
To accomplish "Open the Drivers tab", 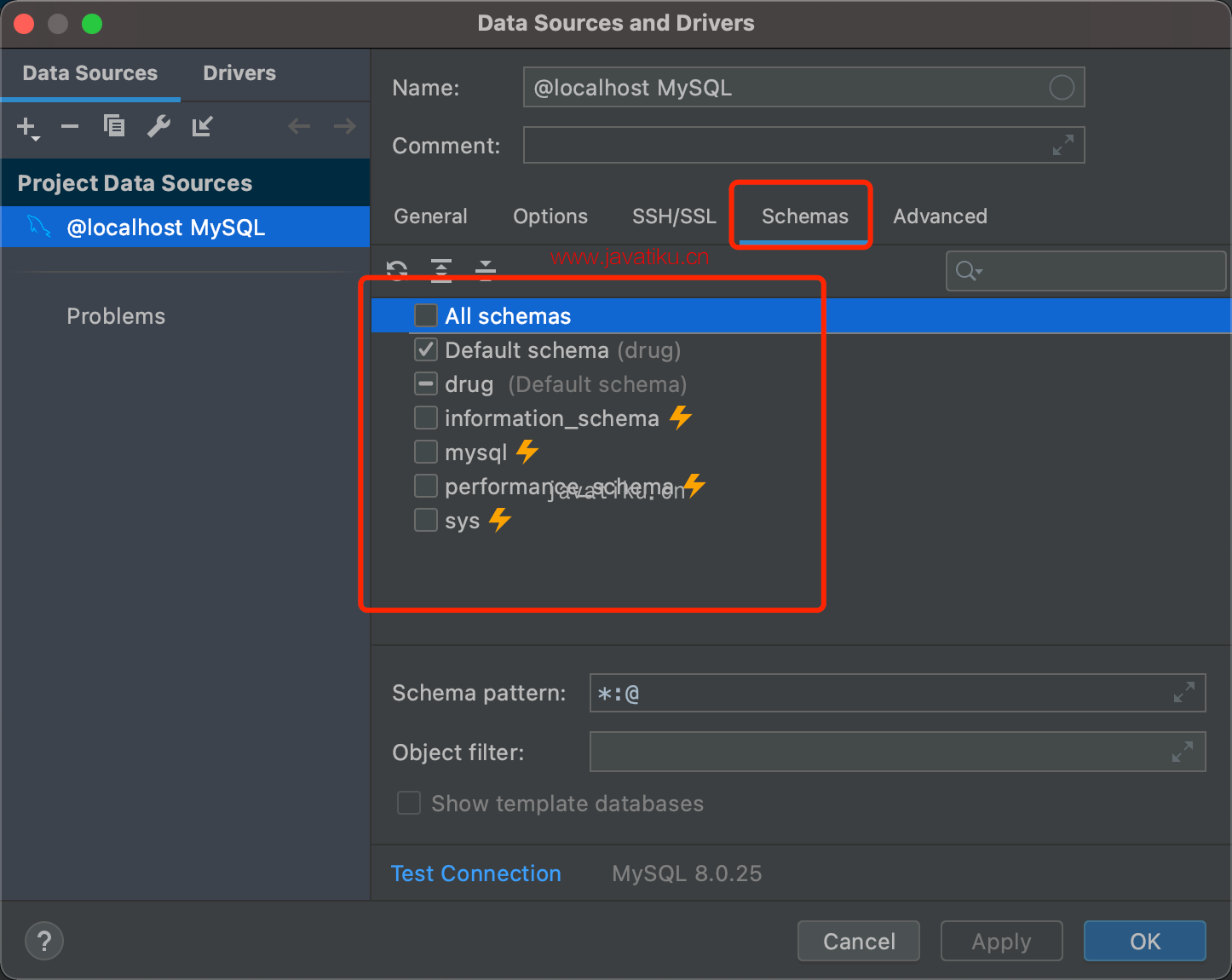I will point(239,73).
